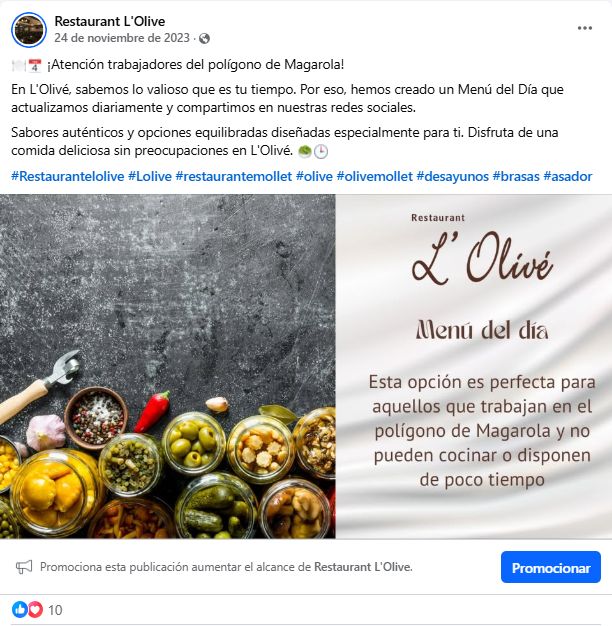
Task: Click the blue like reaction icon
Action: (x=19, y=610)
